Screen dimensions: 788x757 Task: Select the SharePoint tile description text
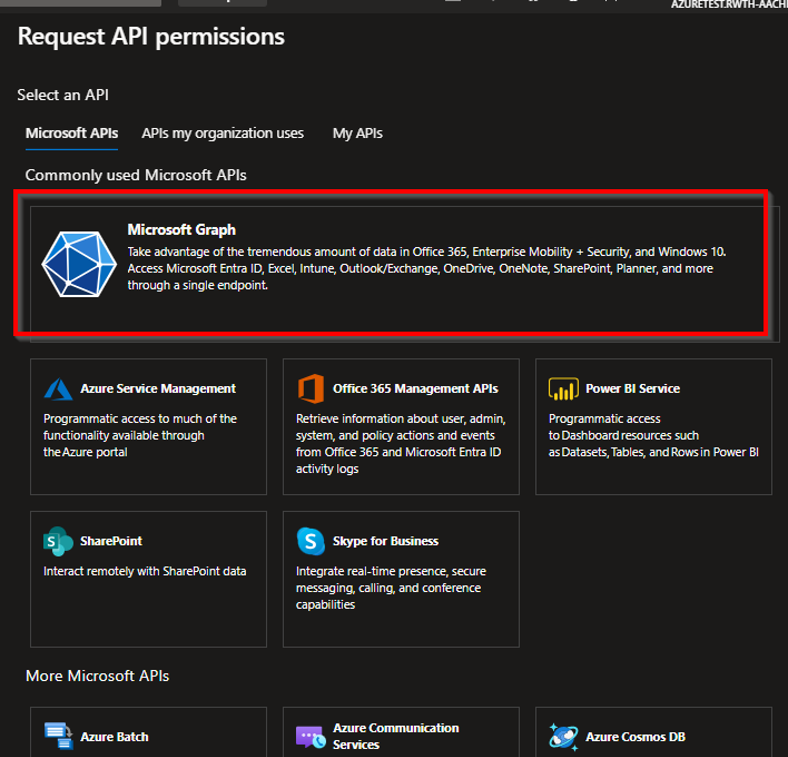(144, 571)
